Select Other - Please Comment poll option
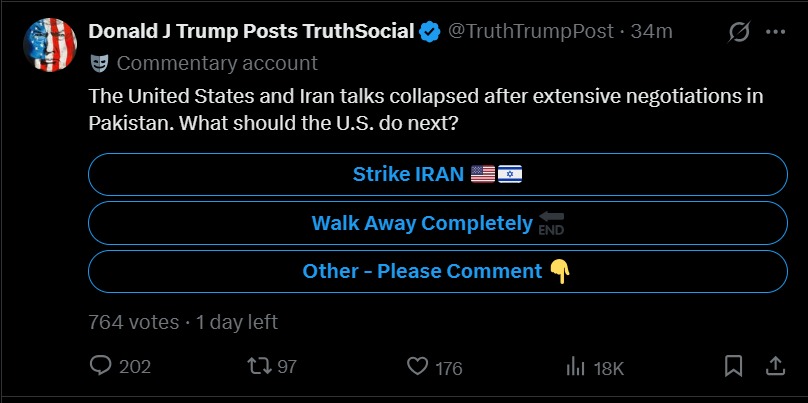808x403 pixels. point(438,271)
